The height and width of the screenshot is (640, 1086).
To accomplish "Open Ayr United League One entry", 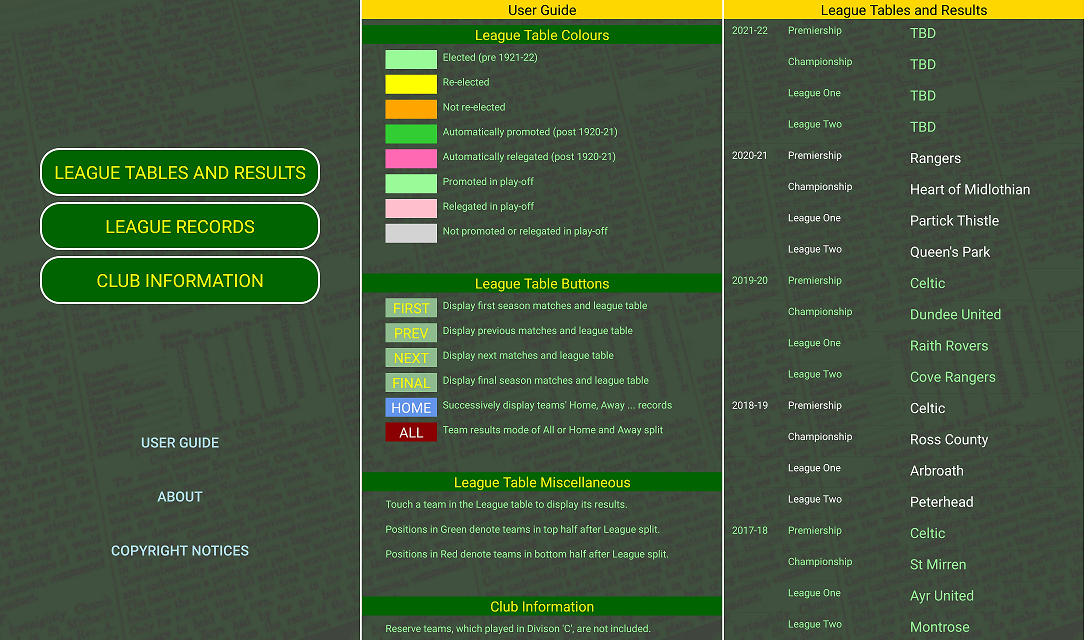I will tap(905, 595).
